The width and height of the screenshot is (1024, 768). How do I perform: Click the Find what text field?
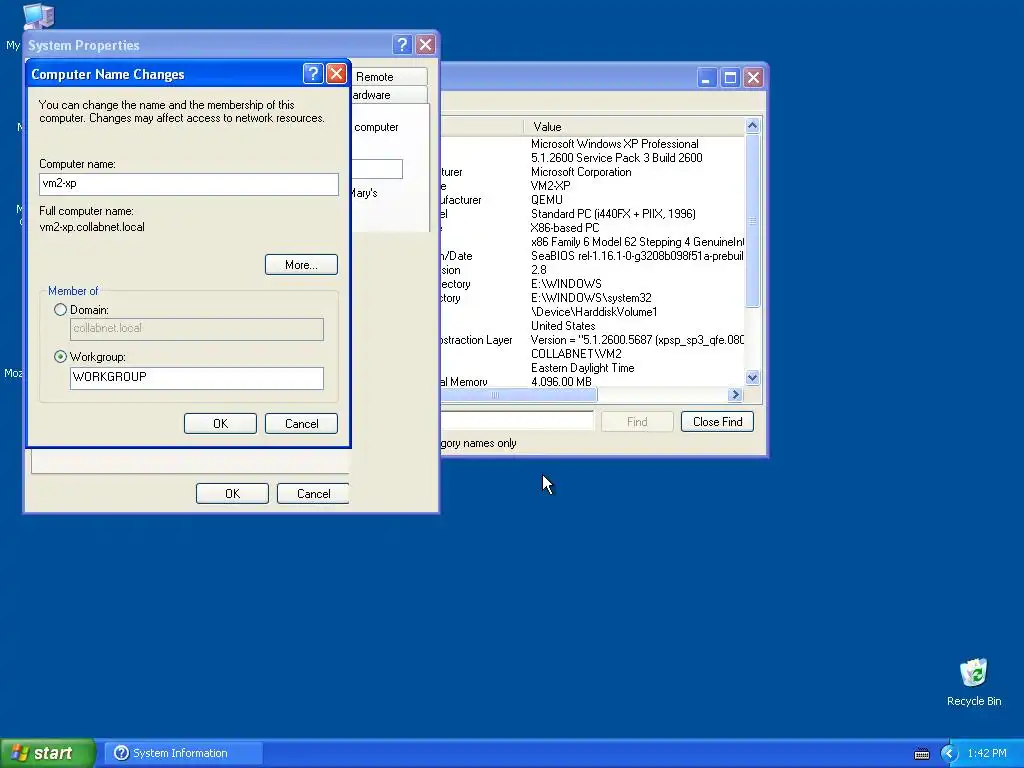(517, 421)
